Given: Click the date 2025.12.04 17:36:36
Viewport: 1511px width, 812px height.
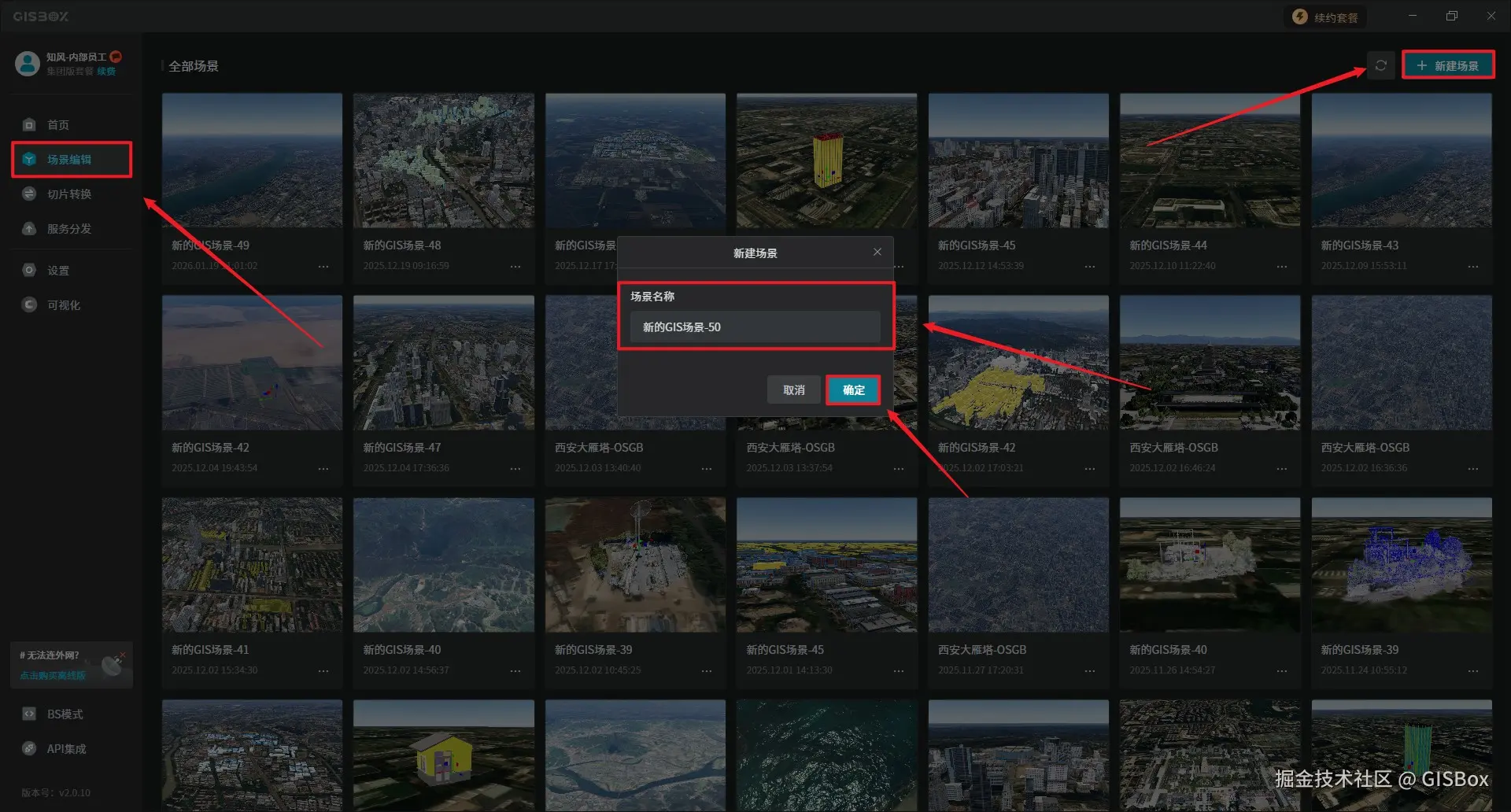Looking at the screenshot, I should click(x=406, y=468).
